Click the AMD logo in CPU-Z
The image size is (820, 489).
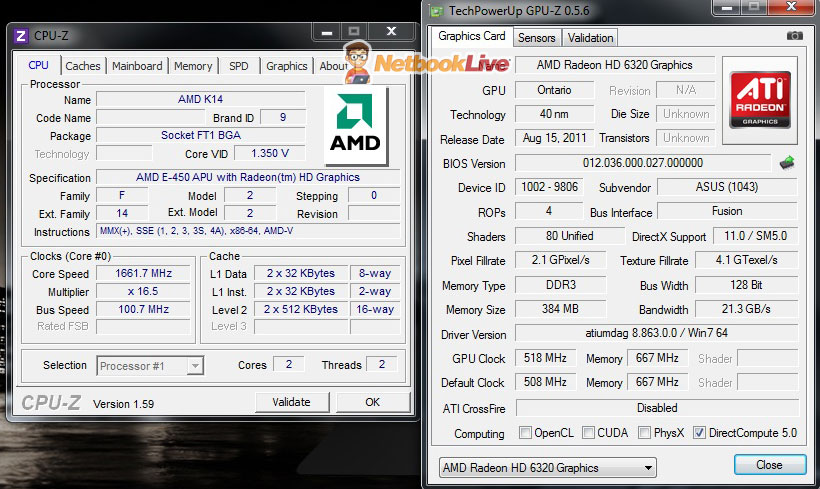(x=356, y=125)
